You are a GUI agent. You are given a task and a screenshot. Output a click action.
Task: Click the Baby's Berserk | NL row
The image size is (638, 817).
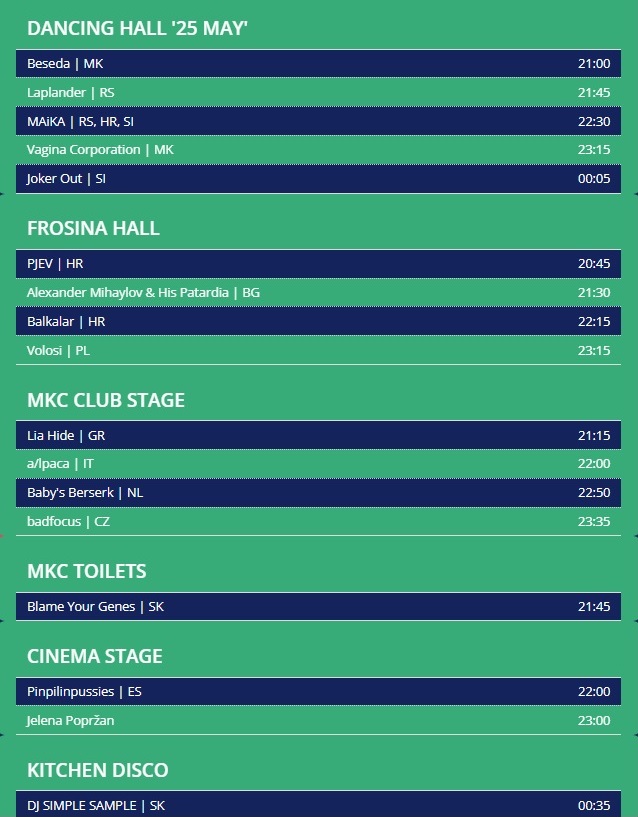pyautogui.click(x=318, y=492)
